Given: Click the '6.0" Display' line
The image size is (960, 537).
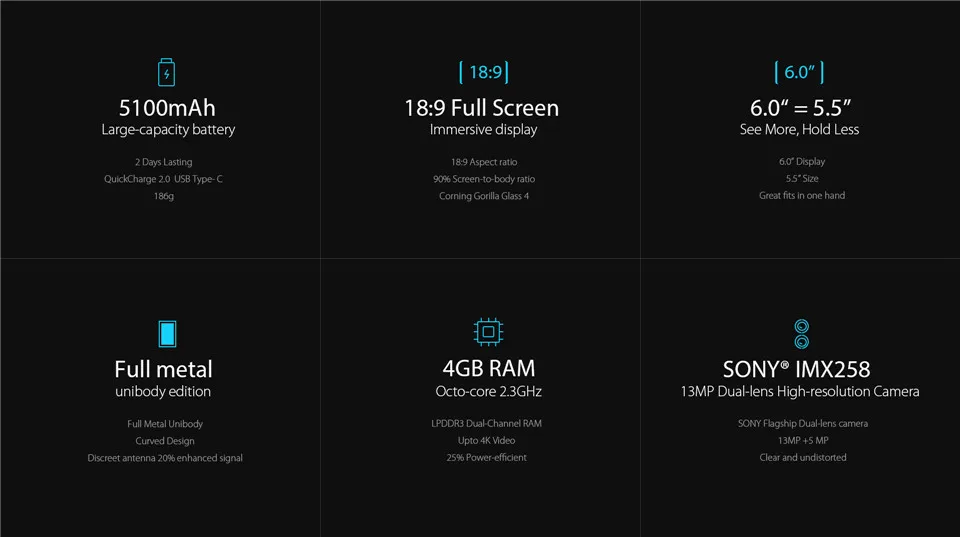Looking at the screenshot, I should tap(802, 161).
